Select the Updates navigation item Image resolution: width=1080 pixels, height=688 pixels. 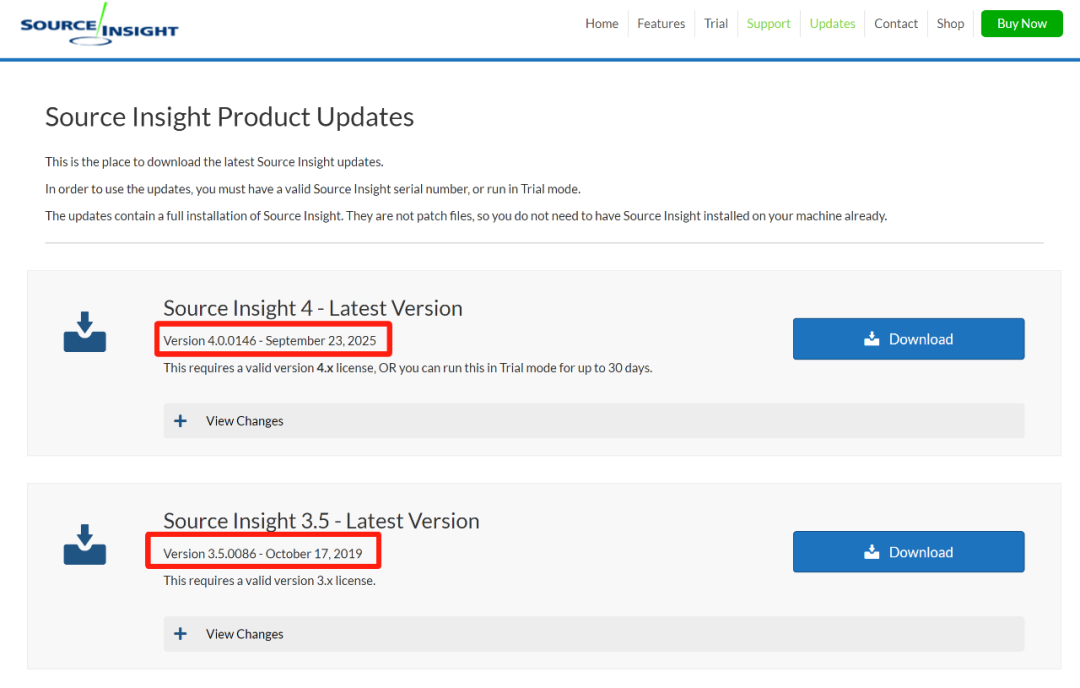click(832, 23)
